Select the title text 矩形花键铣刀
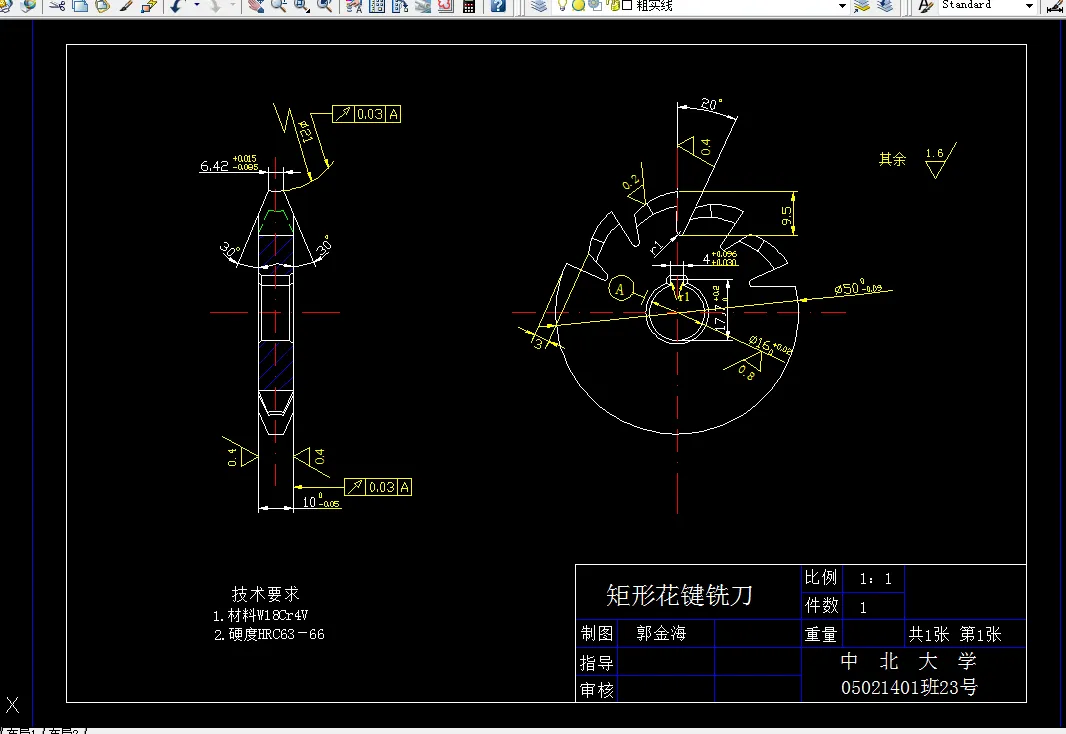 679,595
